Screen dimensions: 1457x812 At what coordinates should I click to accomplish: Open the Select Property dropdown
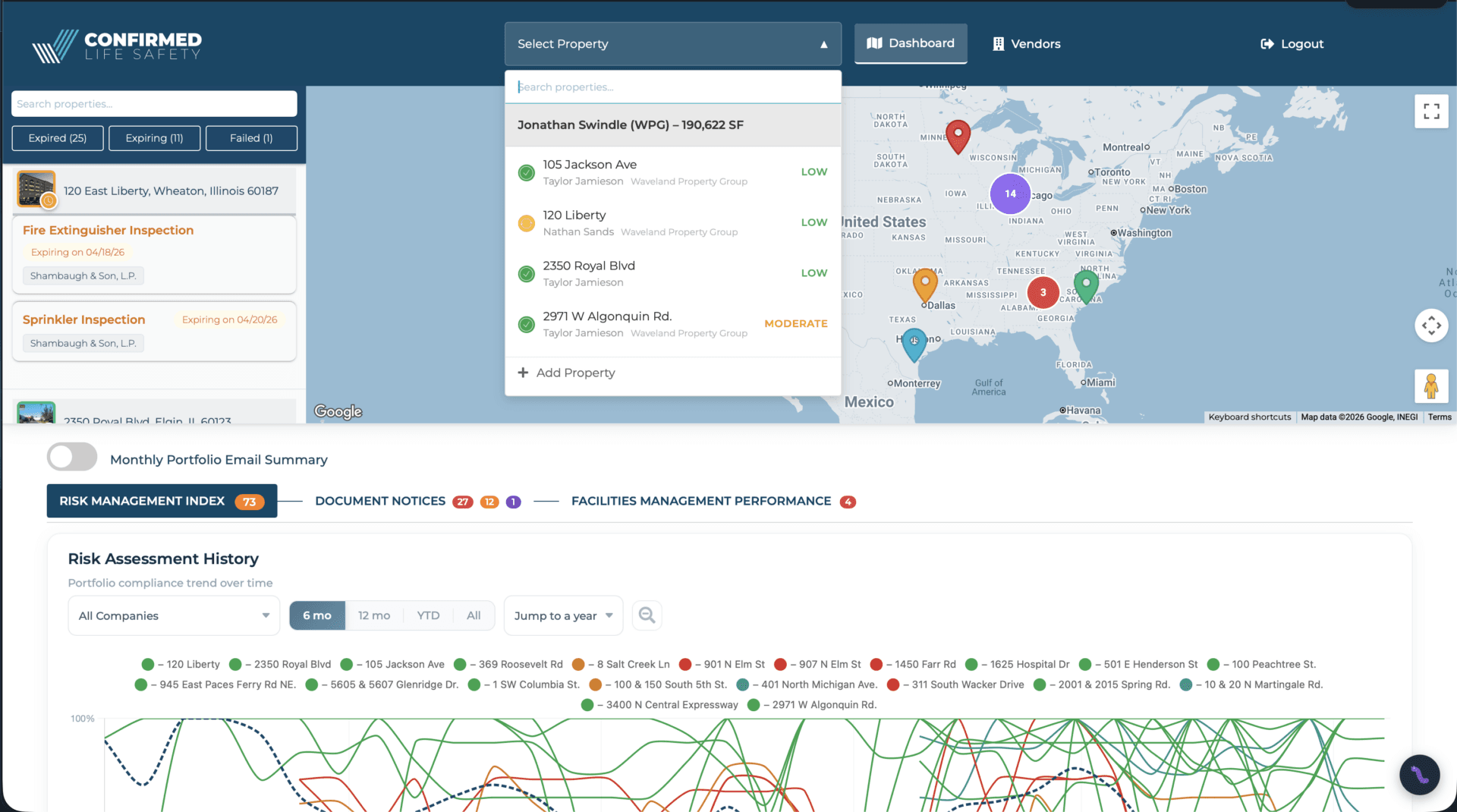672,43
